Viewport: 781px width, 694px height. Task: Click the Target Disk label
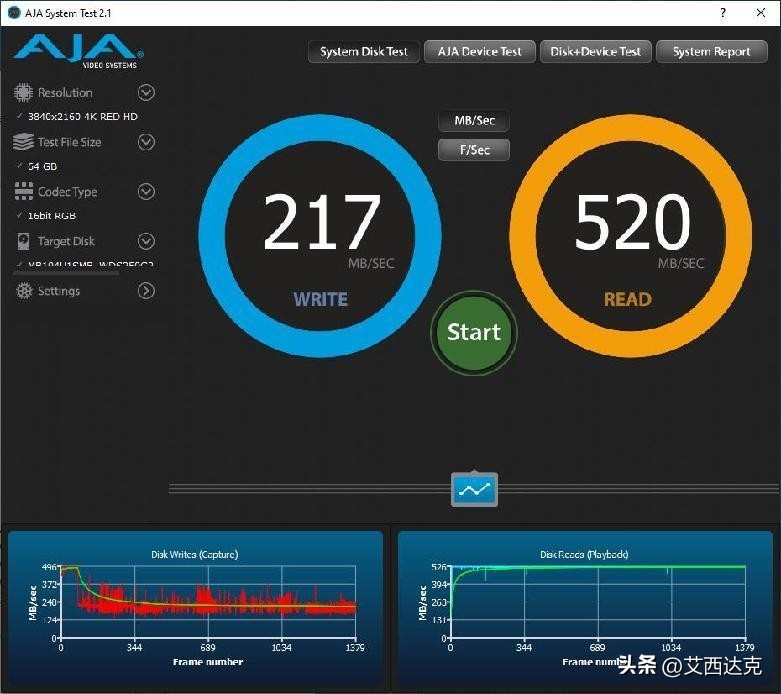(x=66, y=241)
